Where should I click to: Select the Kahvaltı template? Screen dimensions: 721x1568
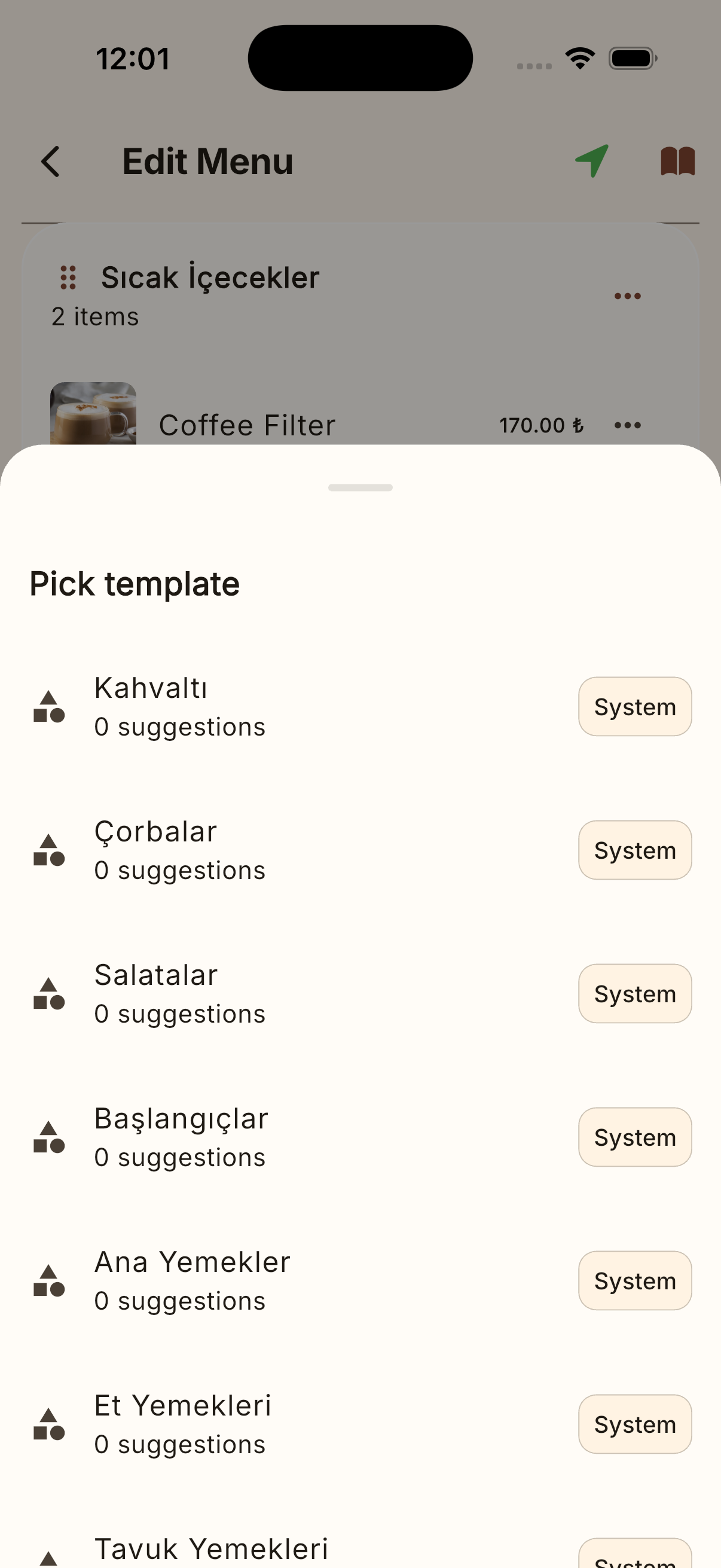pyautogui.click(x=360, y=707)
